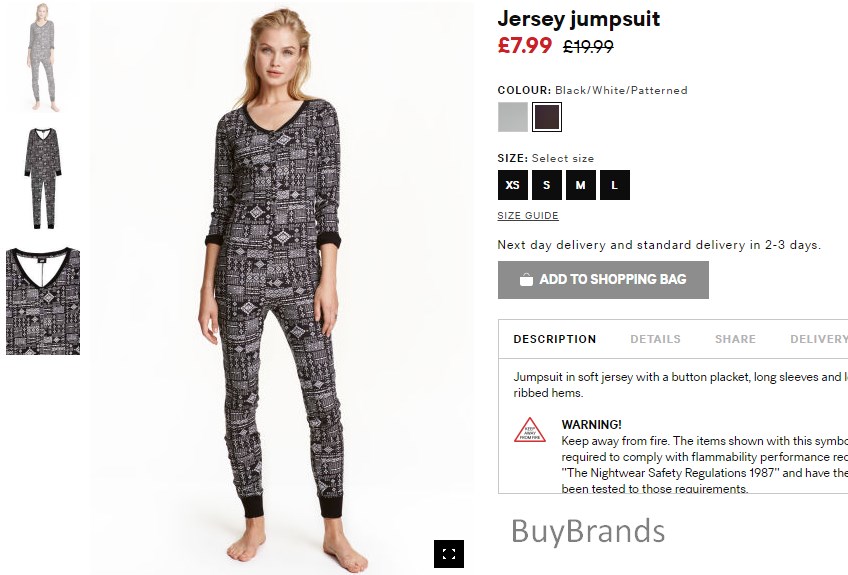
Task: Choose the black patterned colour swatch
Action: [547, 117]
